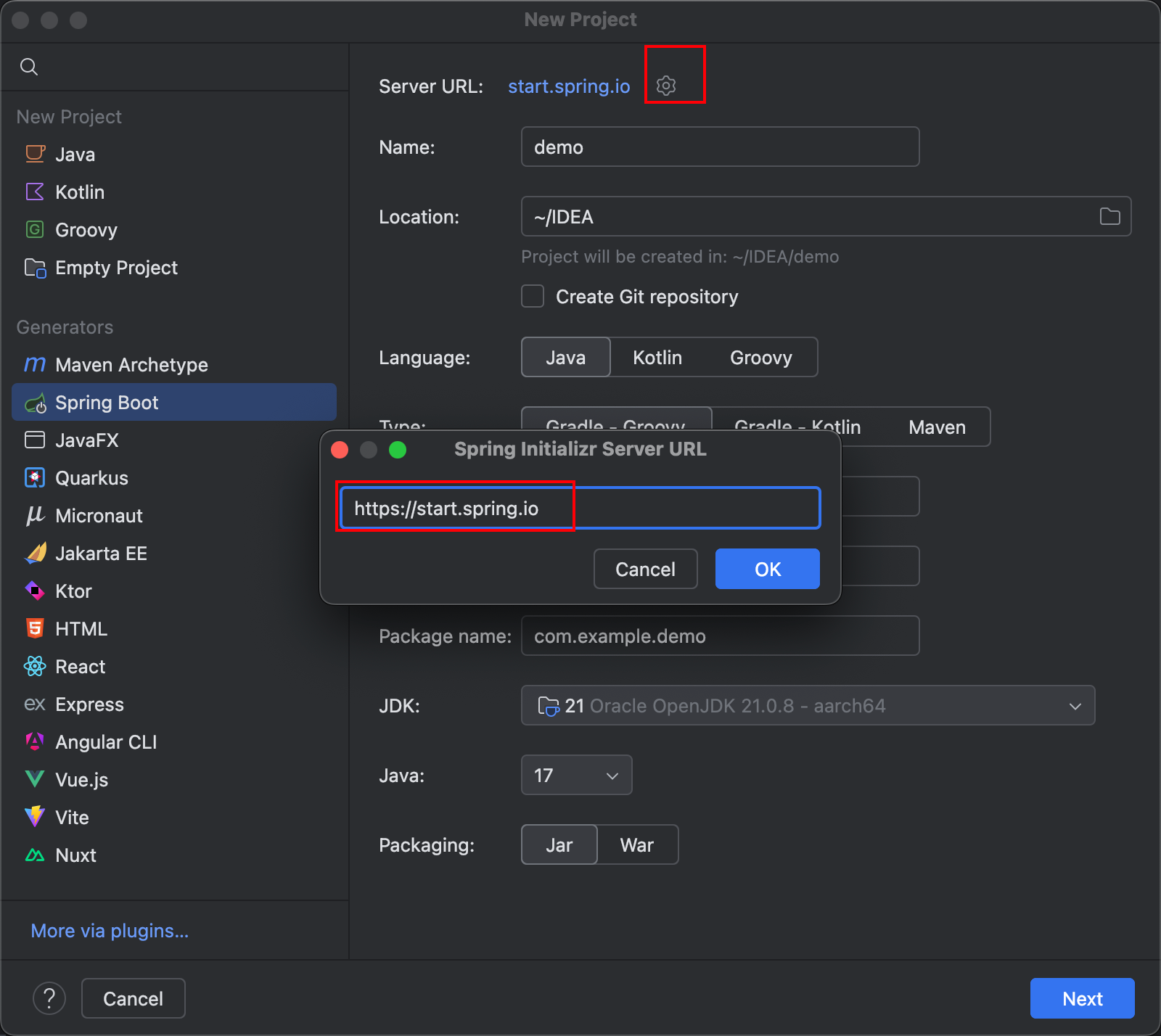
Task: Select War packaging option
Action: (x=637, y=844)
